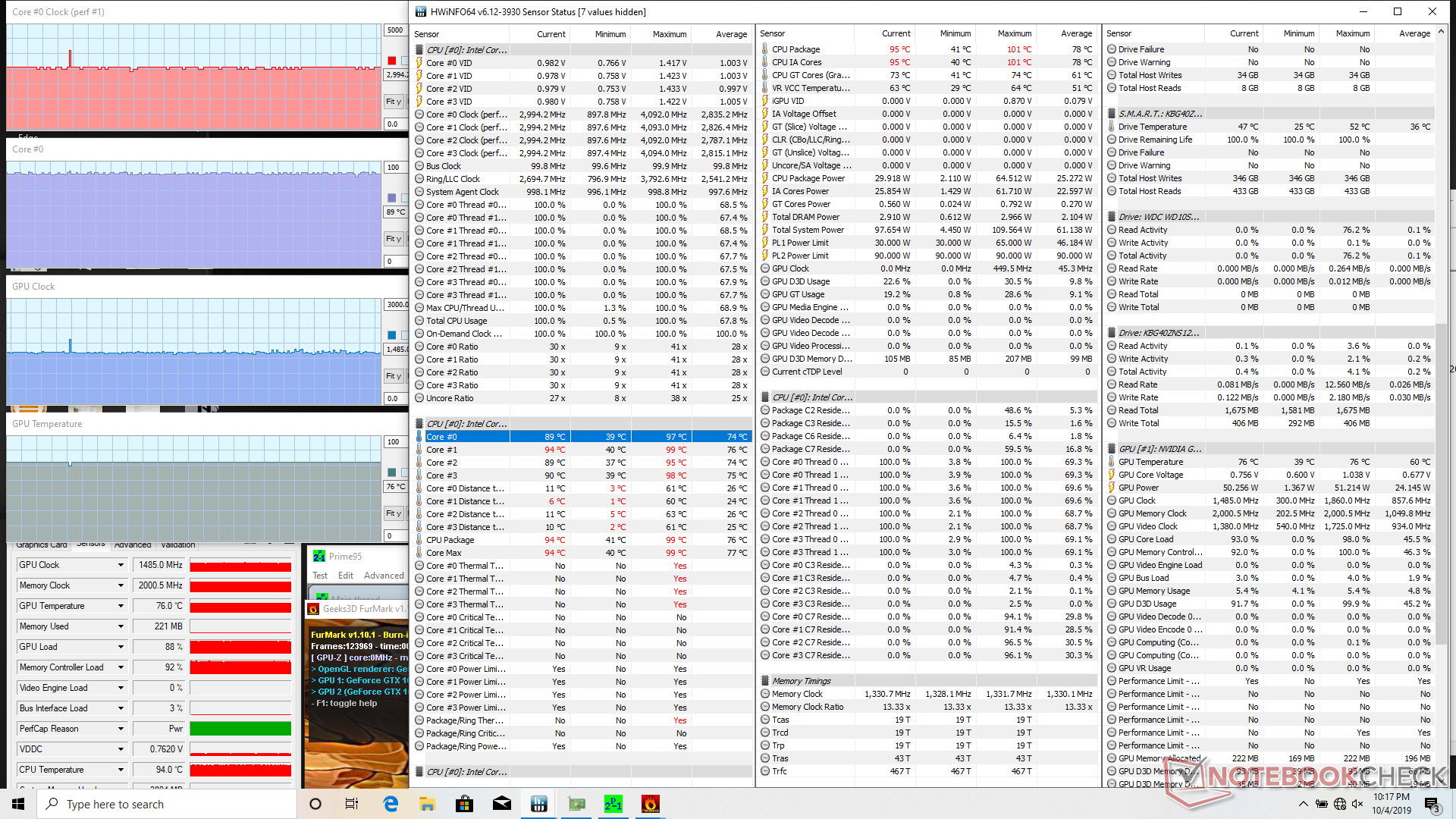Screen dimensions: 1456x819
Task: Open the CPU Temperature sensor dropdown
Action: (121, 770)
